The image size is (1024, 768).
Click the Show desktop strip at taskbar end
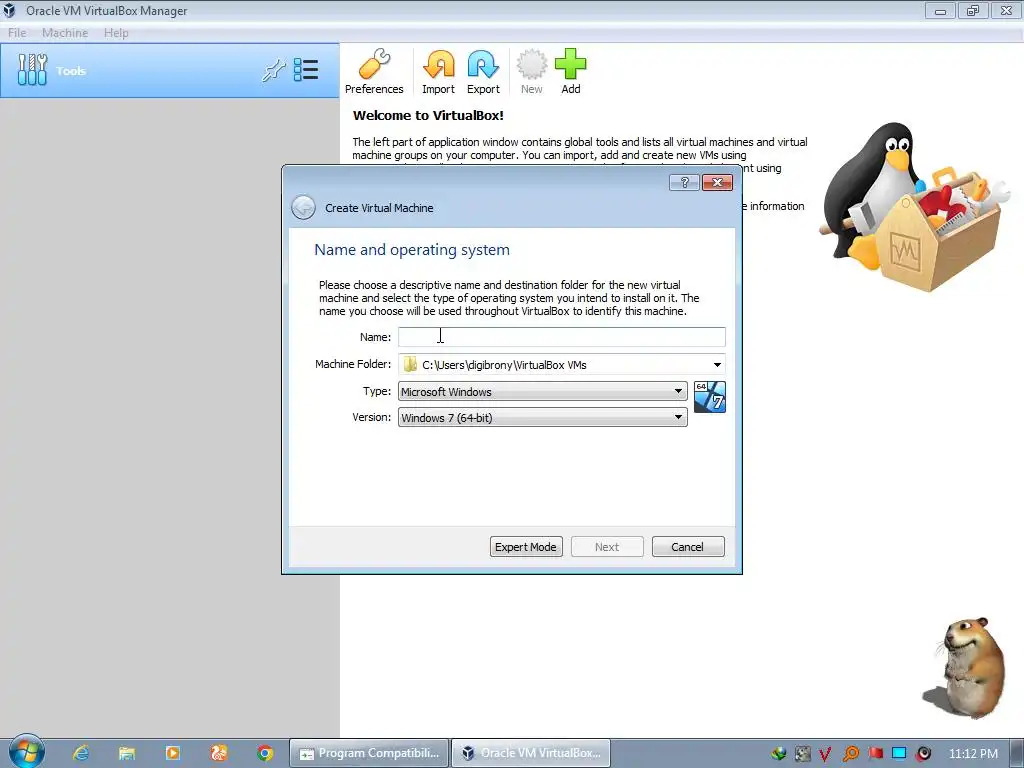click(x=1016, y=753)
